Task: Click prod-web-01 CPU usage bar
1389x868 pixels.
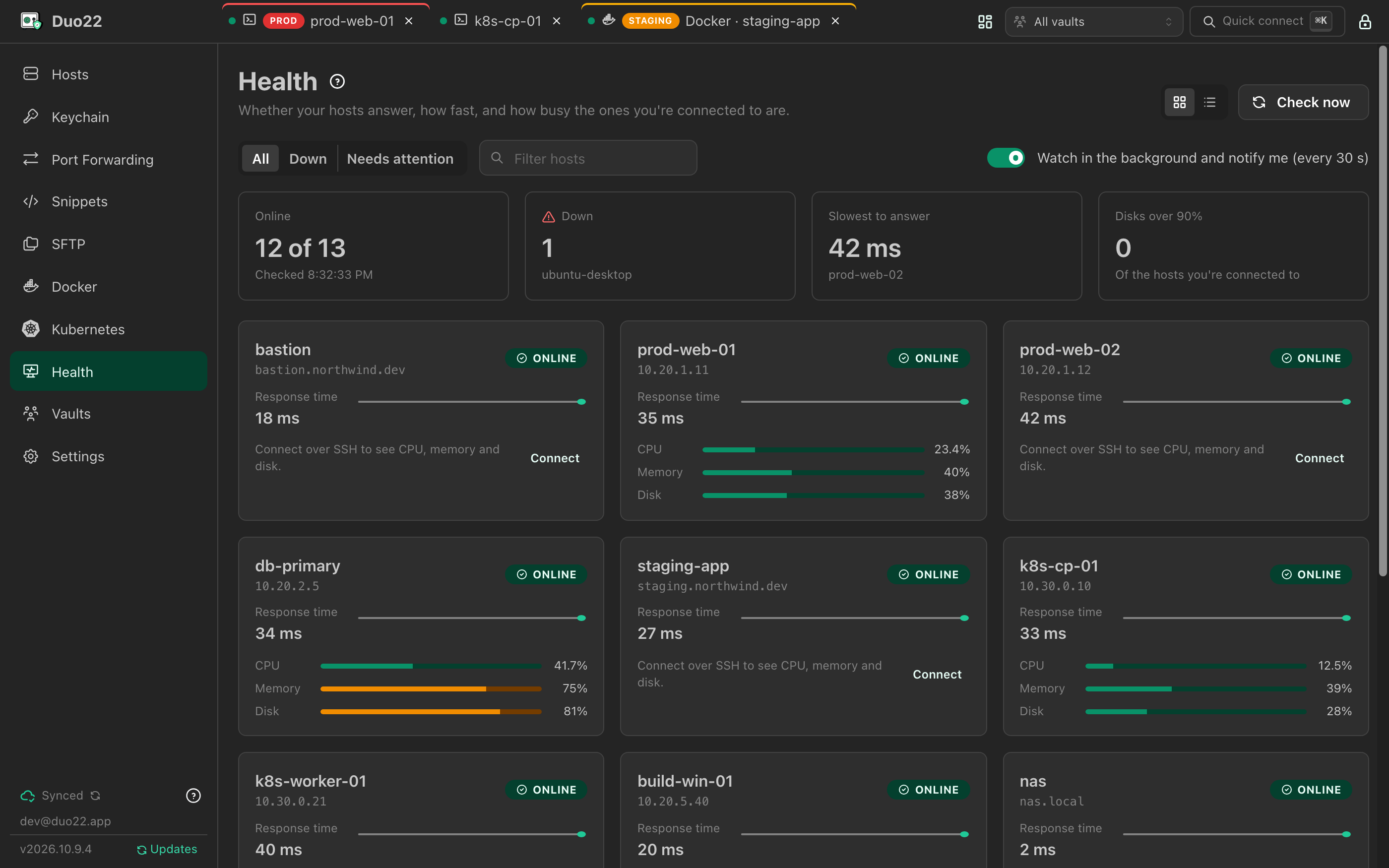Action: click(x=814, y=449)
